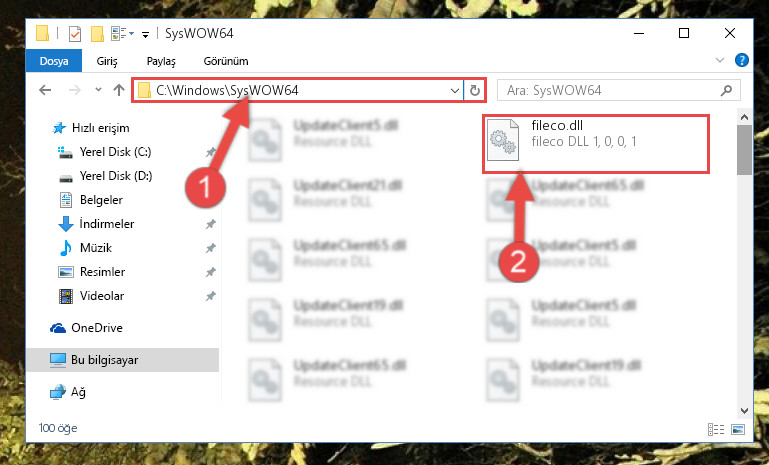The image size is (769, 465).
Task: Click the Ara: SysWOW64 search box
Action: click(618, 90)
